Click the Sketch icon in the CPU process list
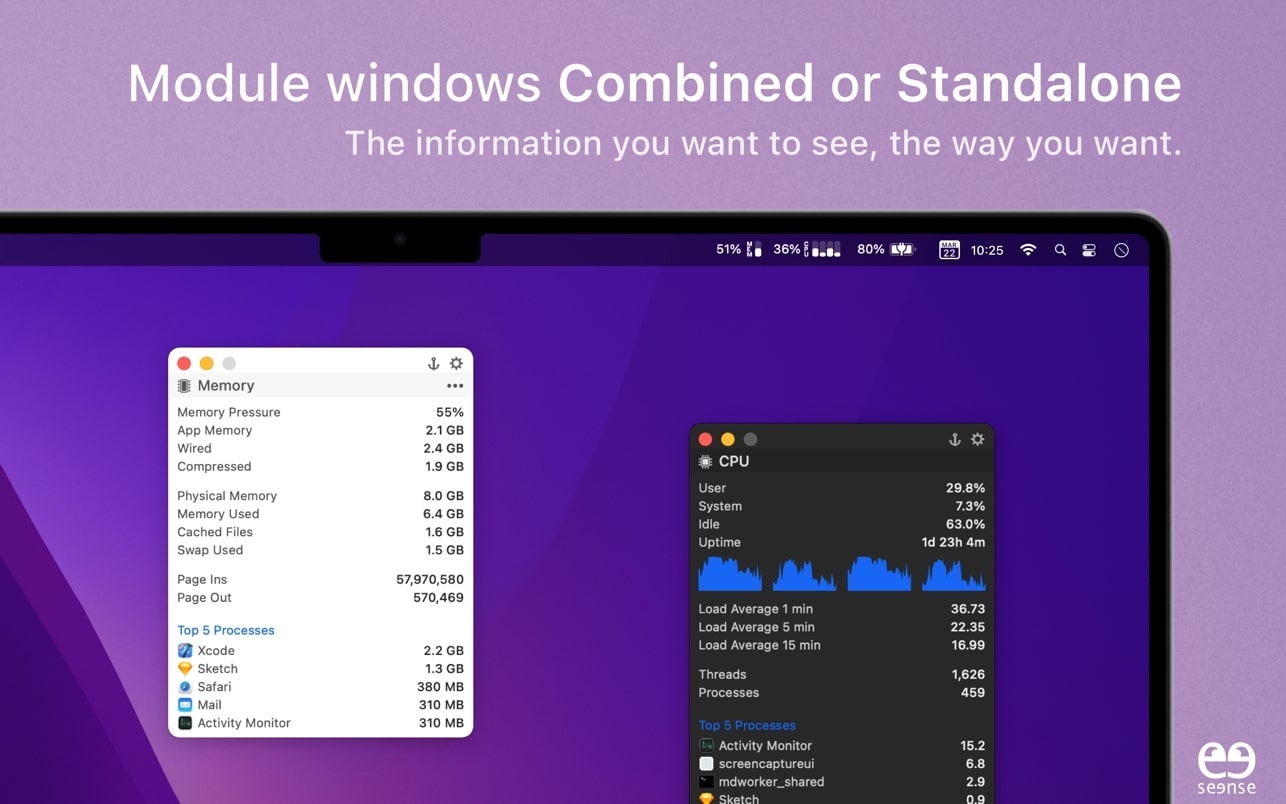The height and width of the screenshot is (804, 1286). tap(706, 799)
